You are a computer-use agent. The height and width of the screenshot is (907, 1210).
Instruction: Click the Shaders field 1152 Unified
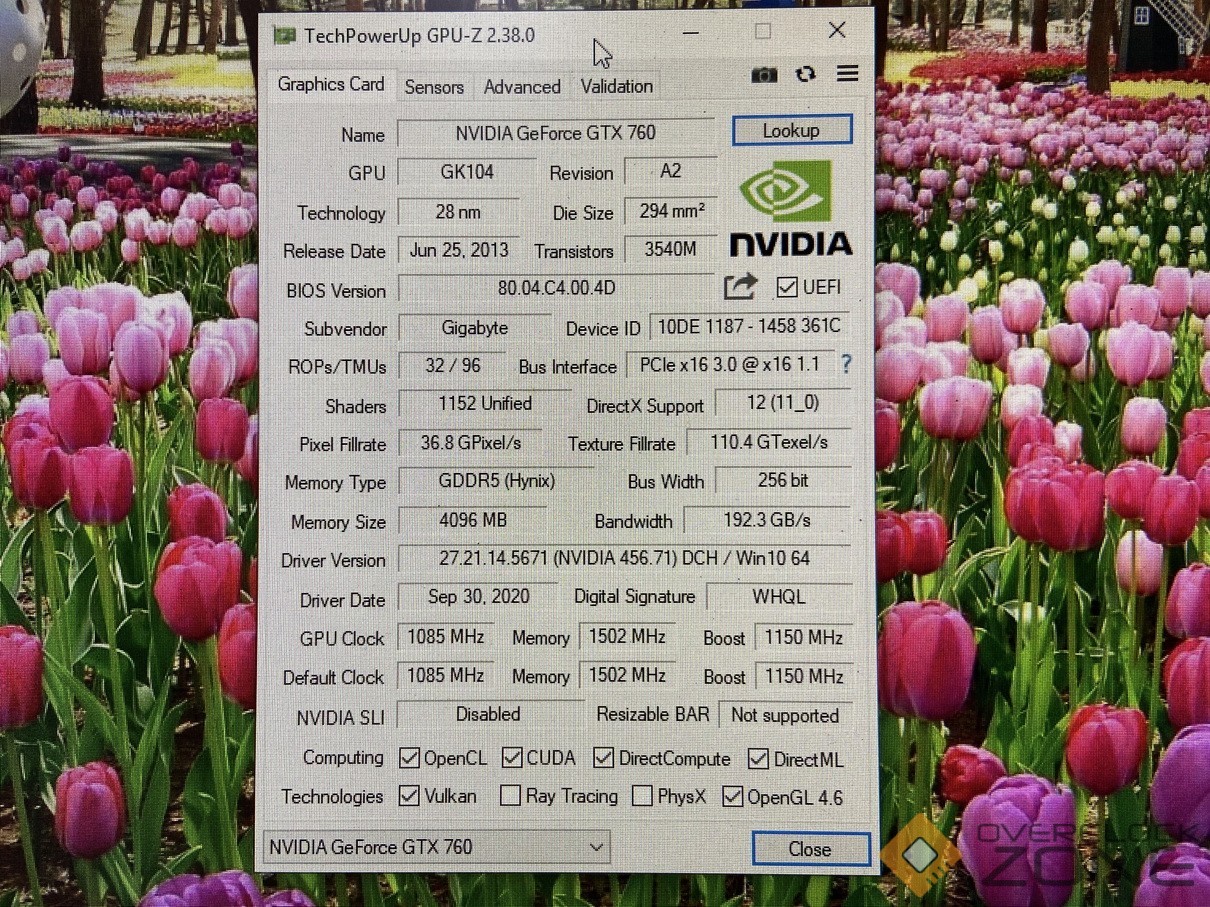click(x=485, y=403)
